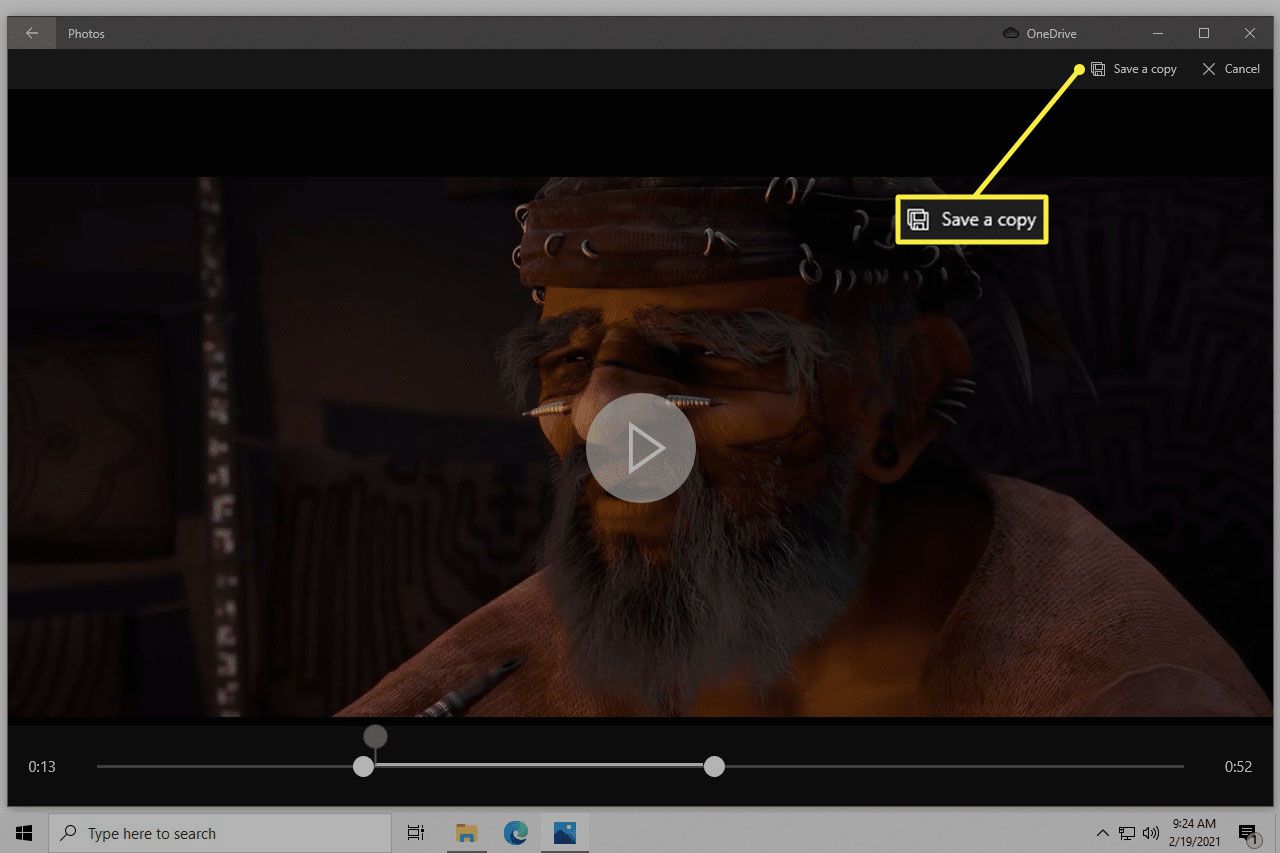Image resolution: width=1280 pixels, height=853 pixels.
Task: Click the 0:13 start time label
Action: click(x=42, y=767)
